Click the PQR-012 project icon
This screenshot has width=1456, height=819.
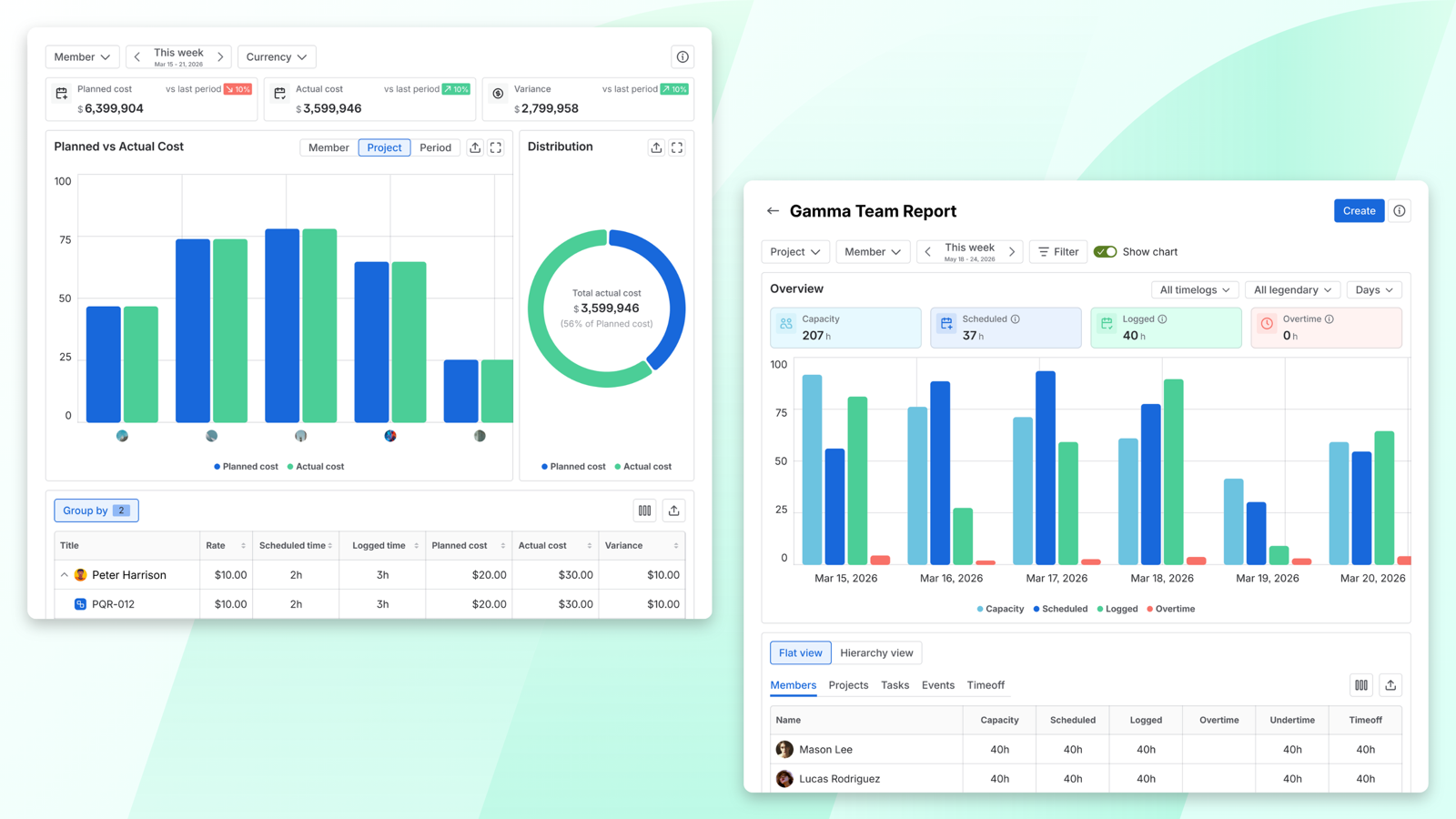80,604
